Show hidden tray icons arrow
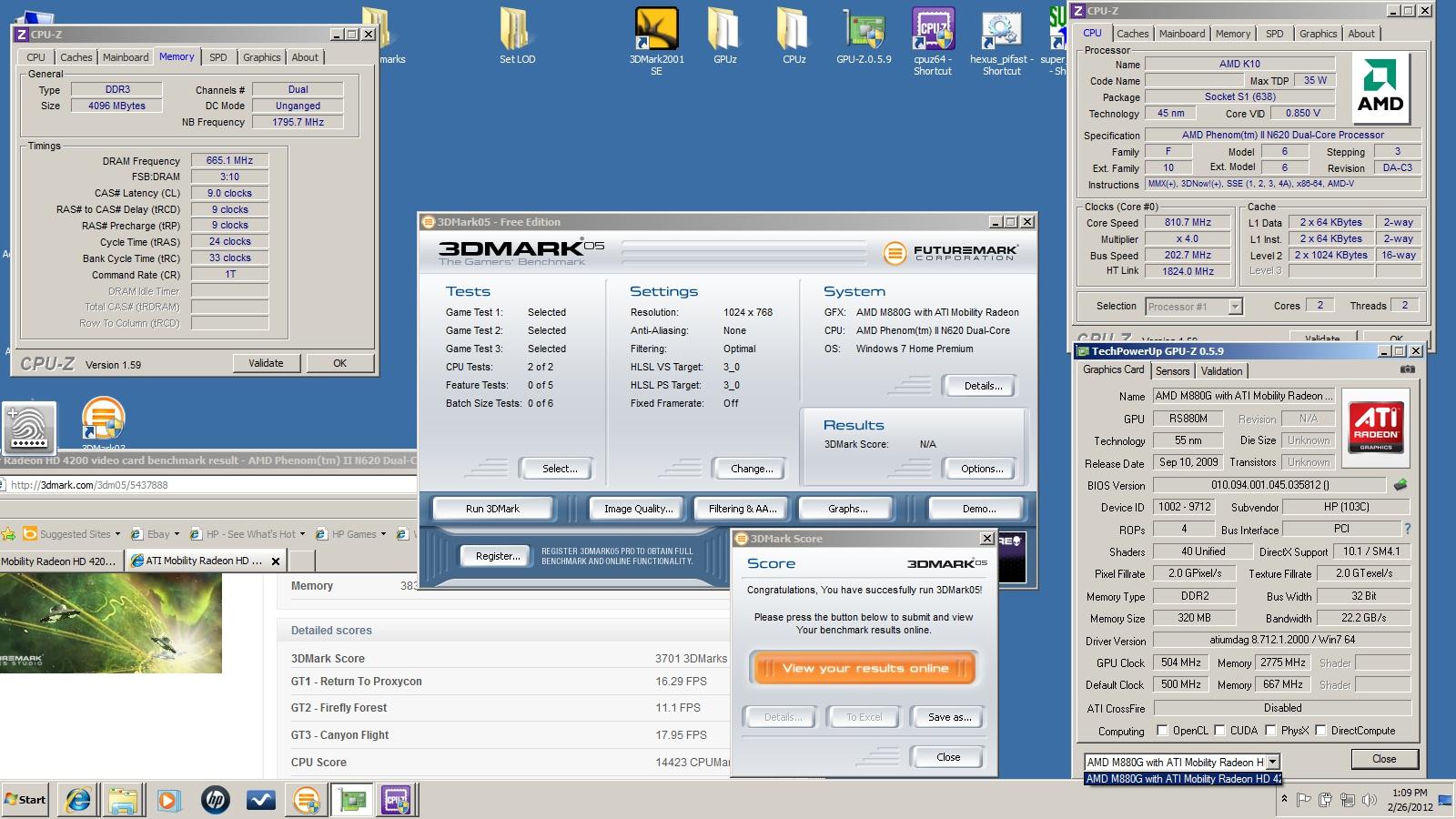The image size is (1456, 819). click(x=1284, y=799)
